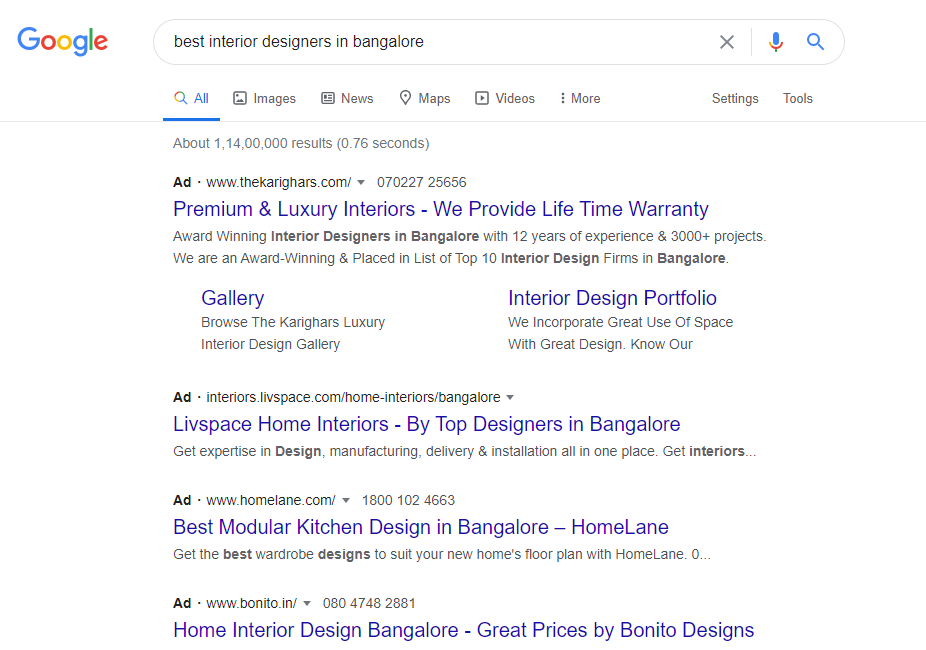Open Home Interior Design Bangalore Bonito link
Image resolution: width=926 pixels, height=650 pixels.
pos(464,630)
